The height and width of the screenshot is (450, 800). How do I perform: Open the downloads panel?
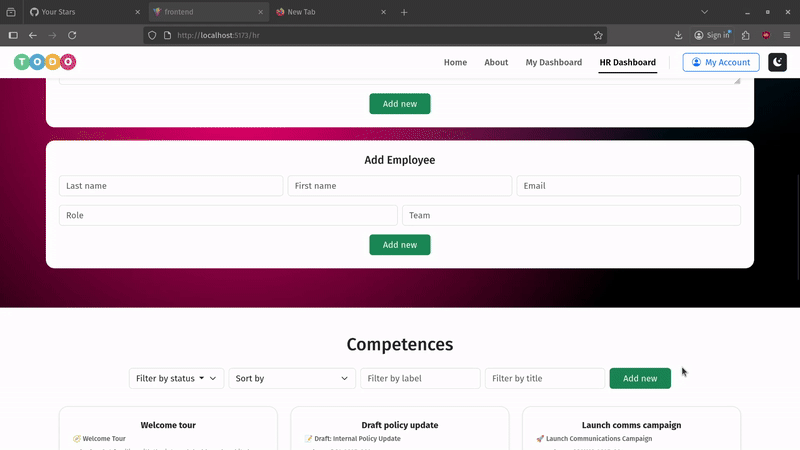678,35
